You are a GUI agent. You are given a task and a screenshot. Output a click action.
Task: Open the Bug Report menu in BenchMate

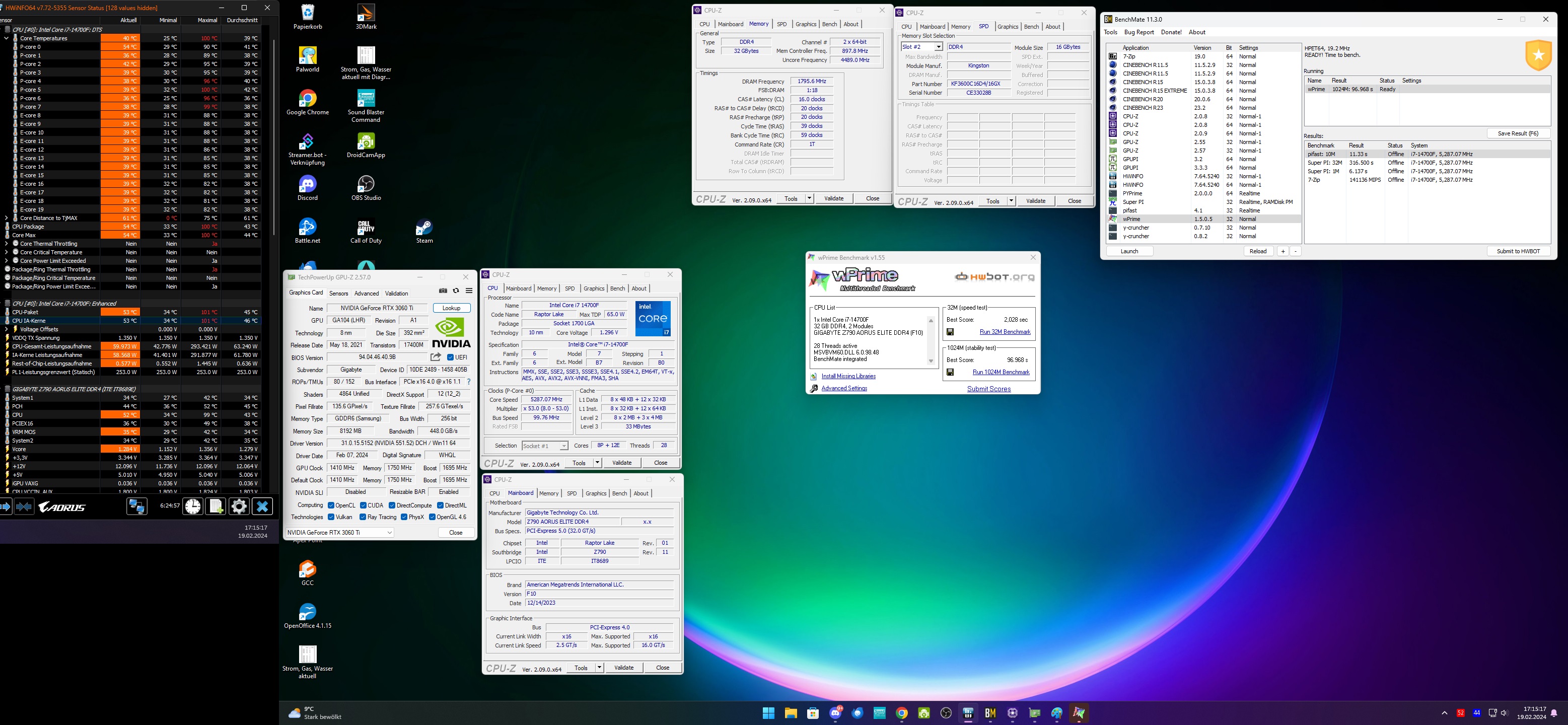click(x=1139, y=32)
